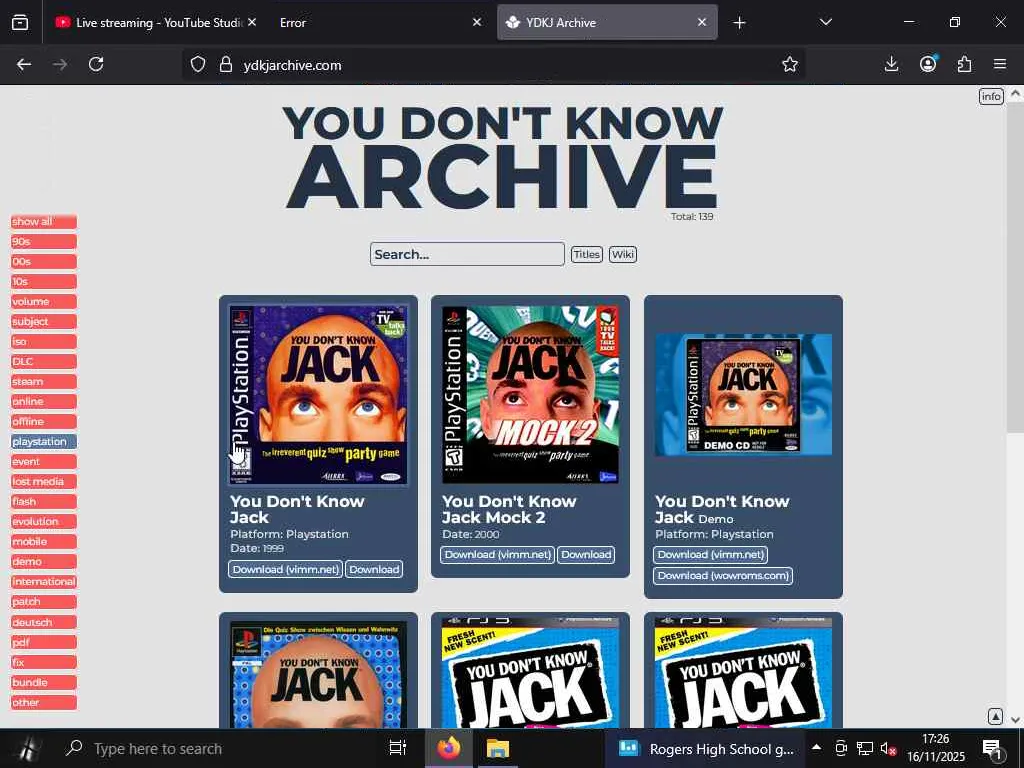The height and width of the screenshot is (768, 1024).
Task: Deselect the active playstation filter
Action: 44,441
